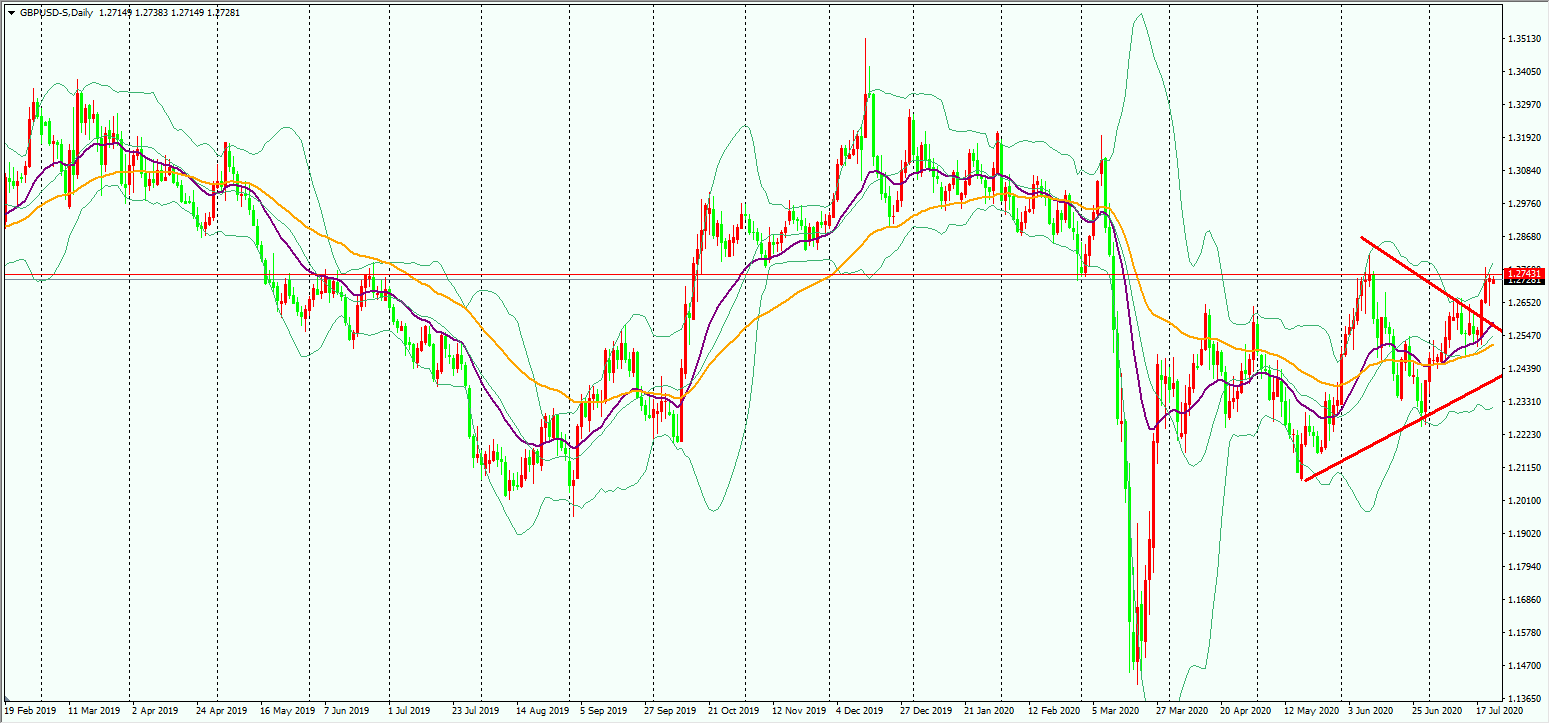The height and width of the screenshot is (724, 1550).
Task: Click the 1.29760 price scale label
Action: (1523, 204)
